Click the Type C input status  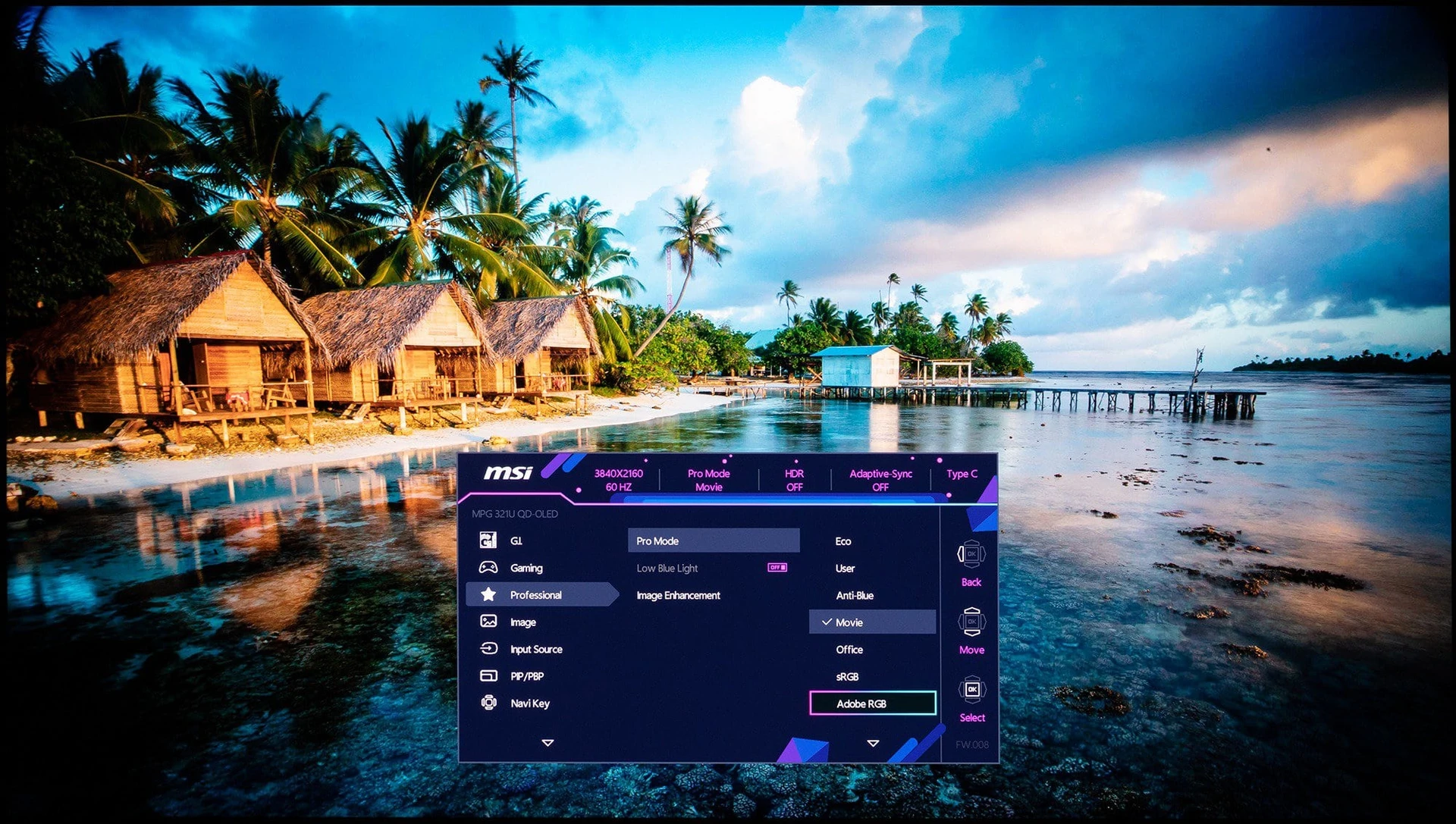tap(962, 474)
